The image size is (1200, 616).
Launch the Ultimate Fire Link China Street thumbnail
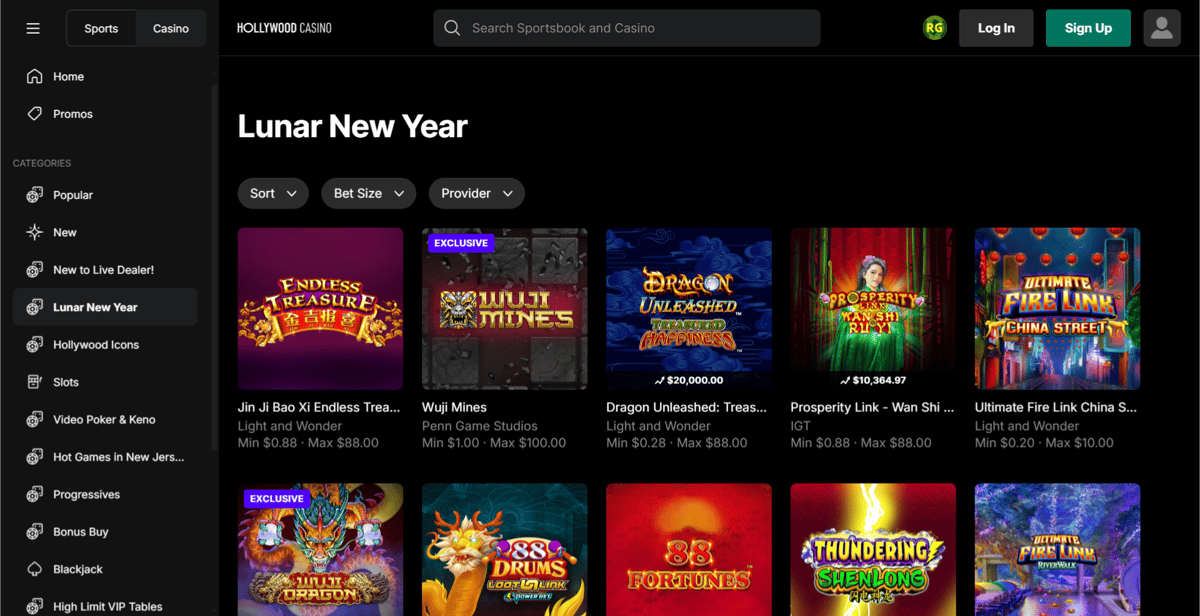[x=1058, y=309]
